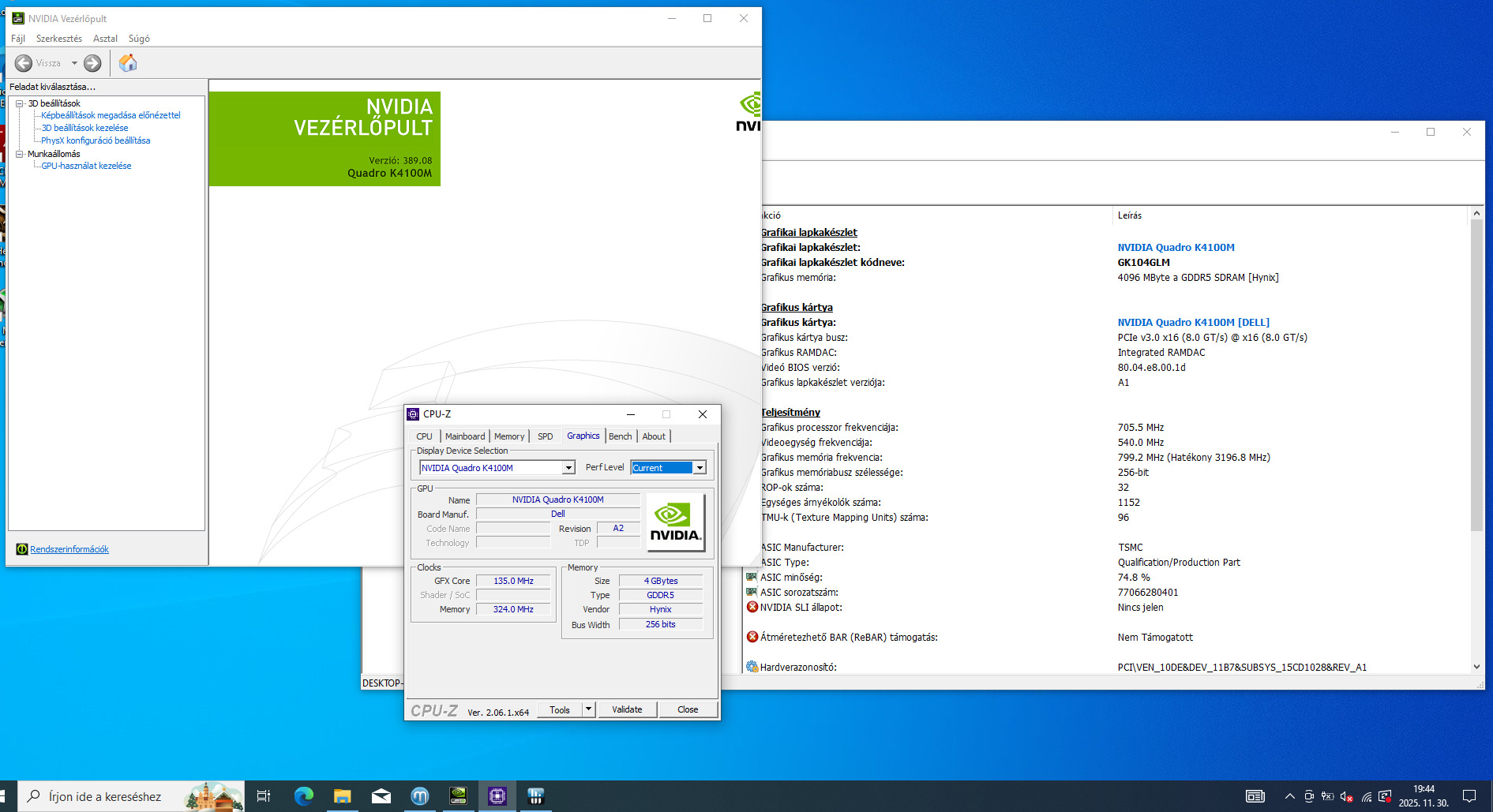Click the ASIC minőség row icon

click(752, 577)
